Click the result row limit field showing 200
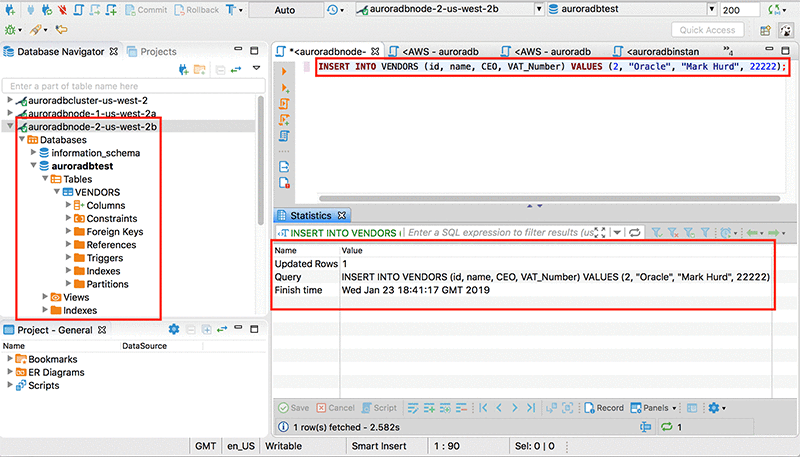 coord(739,10)
